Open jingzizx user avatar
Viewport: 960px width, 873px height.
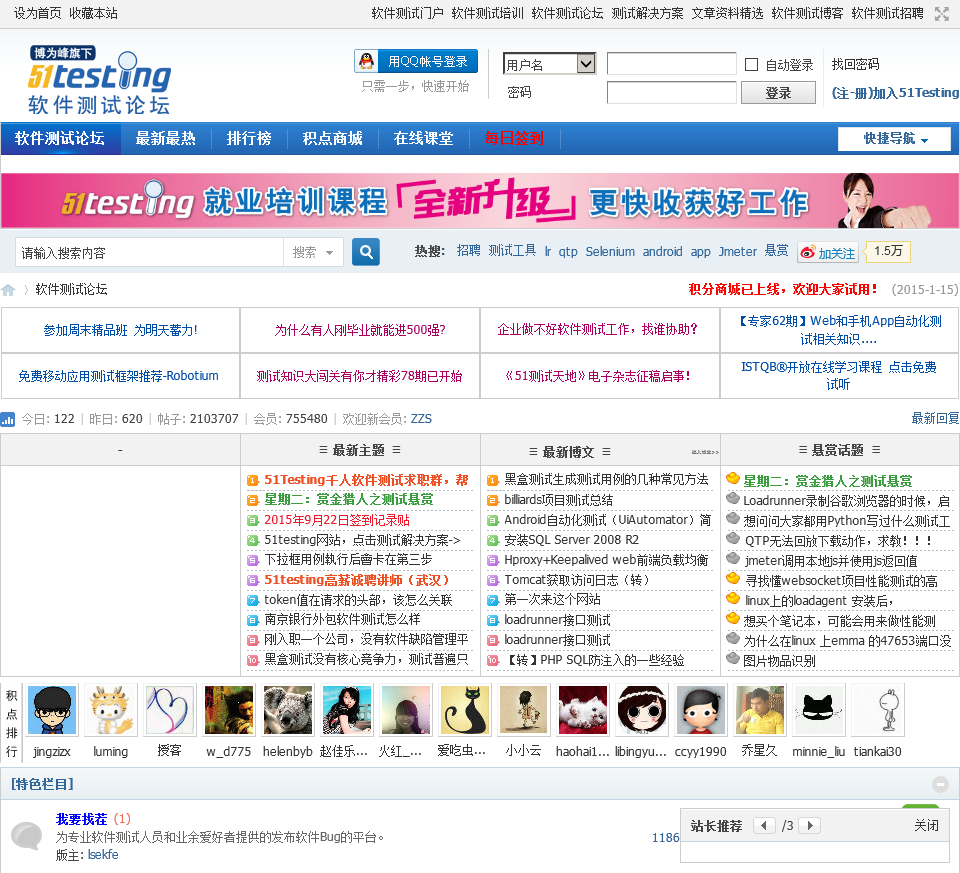pyautogui.click(x=52, y=710)
